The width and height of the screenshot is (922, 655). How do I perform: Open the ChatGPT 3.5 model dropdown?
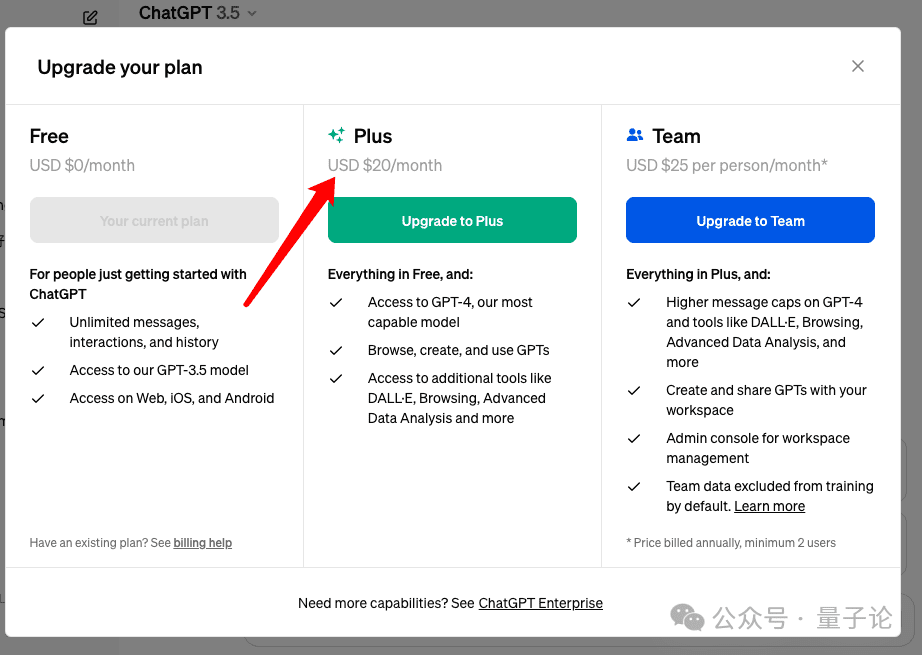tap(198, 13)
